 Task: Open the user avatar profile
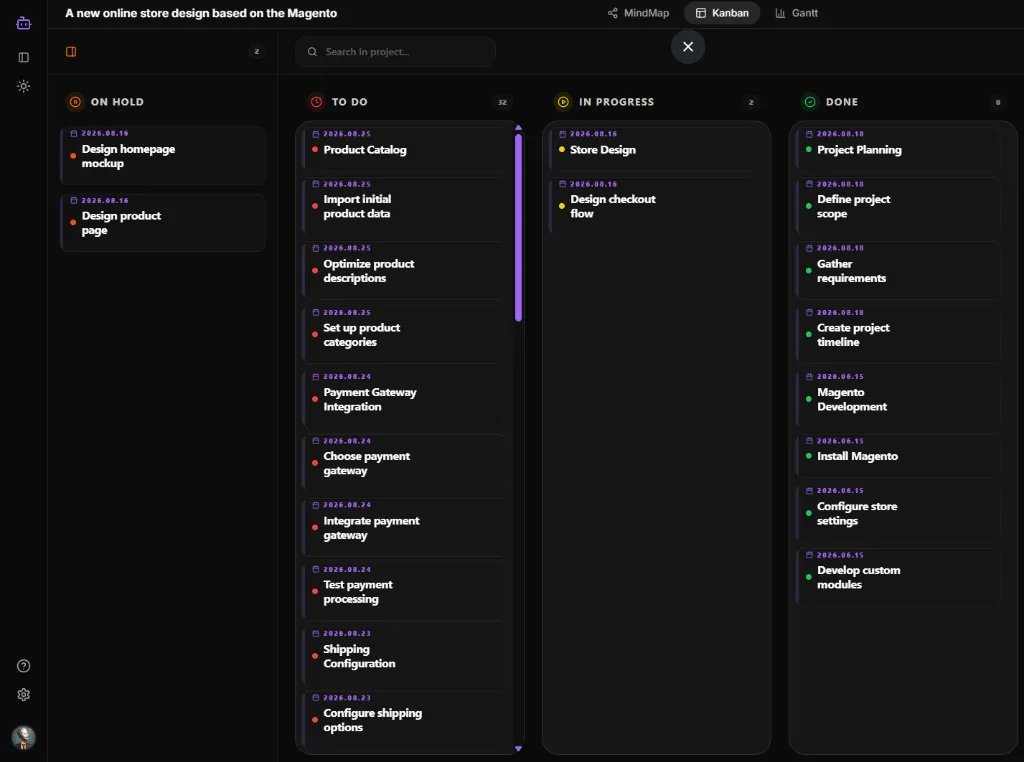pos(24,738)
